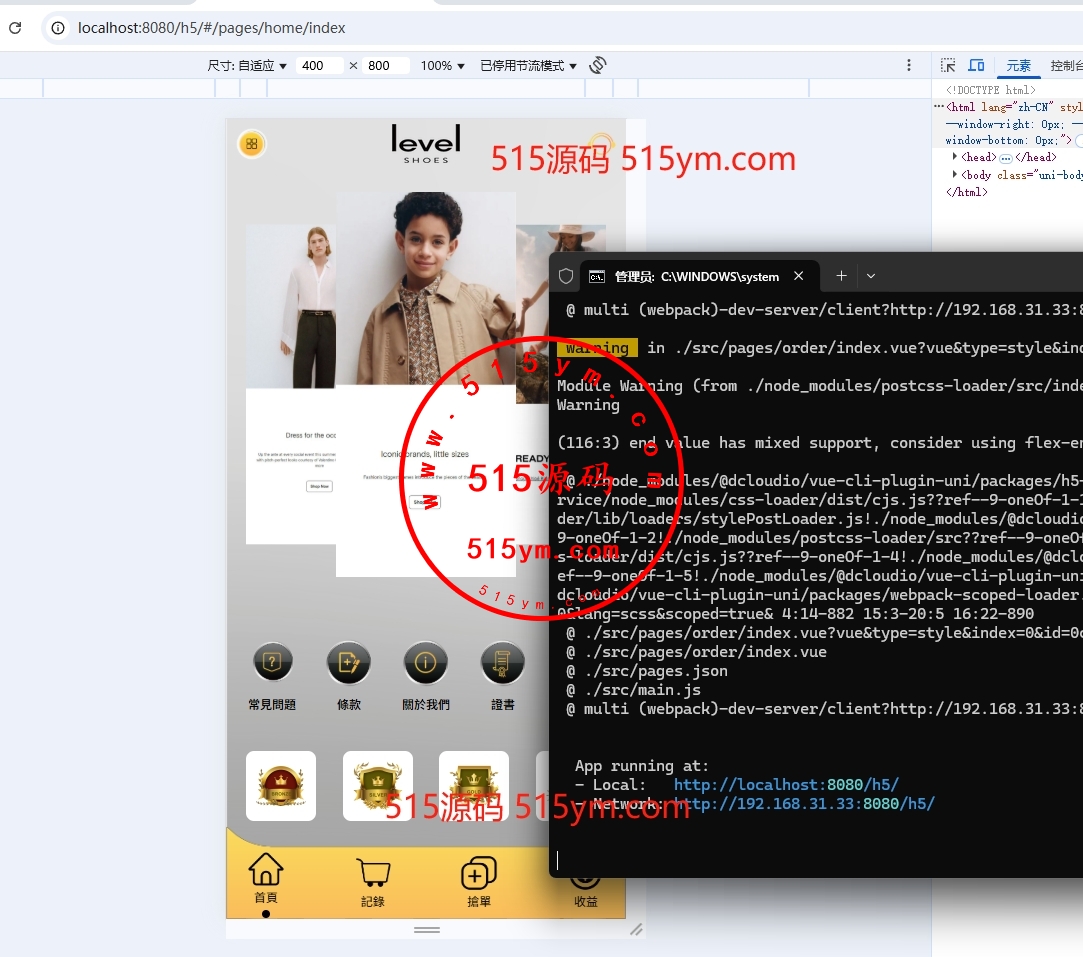Open the 尺寸 自适应 dimensions dropdown

[x=247, y=66]
